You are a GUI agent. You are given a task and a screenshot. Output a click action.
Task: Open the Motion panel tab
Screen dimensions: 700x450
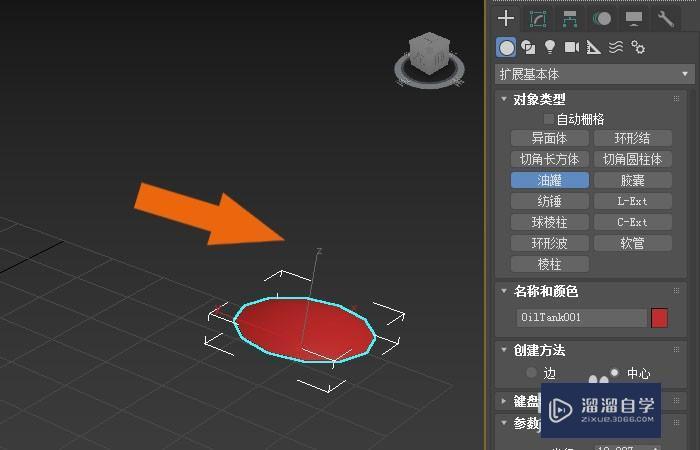[x=602, y=19]
